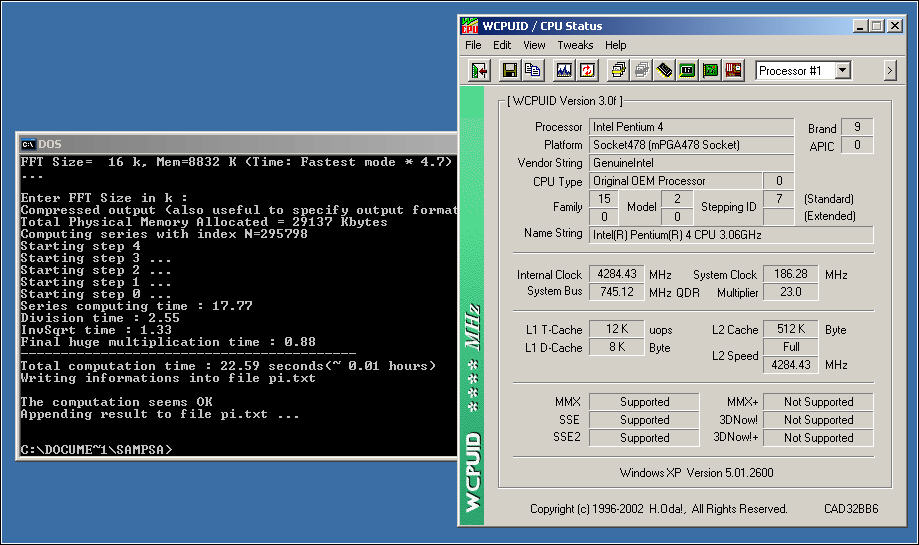
Task: Open the View menu
Action: click(534, 45)
